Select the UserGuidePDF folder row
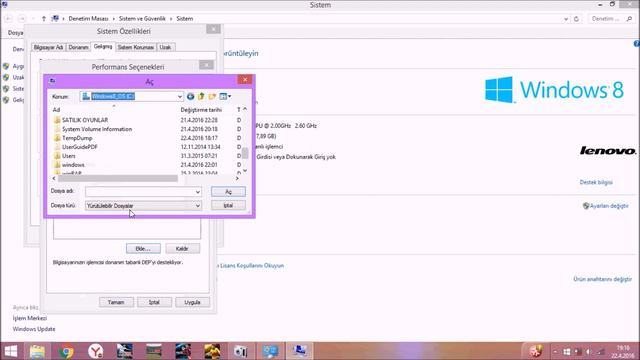 [x=147, y=147]
